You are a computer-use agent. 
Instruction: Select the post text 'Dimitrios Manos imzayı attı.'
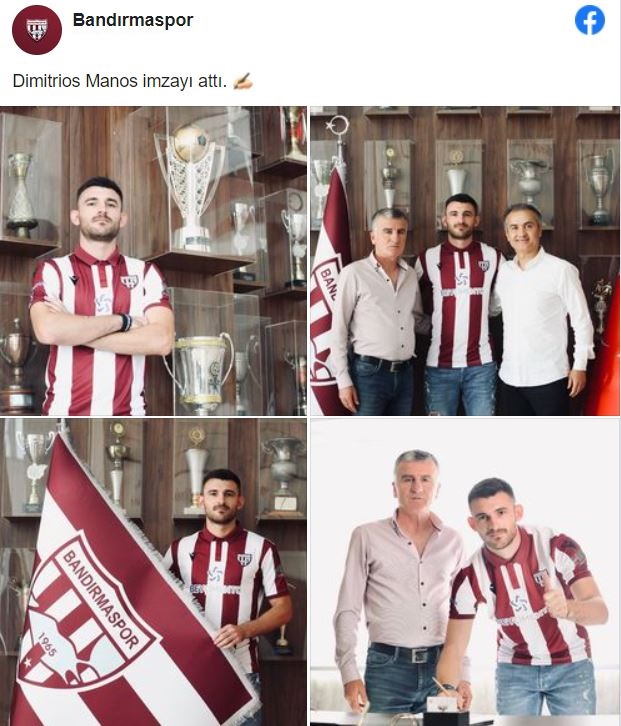point(120,81)
